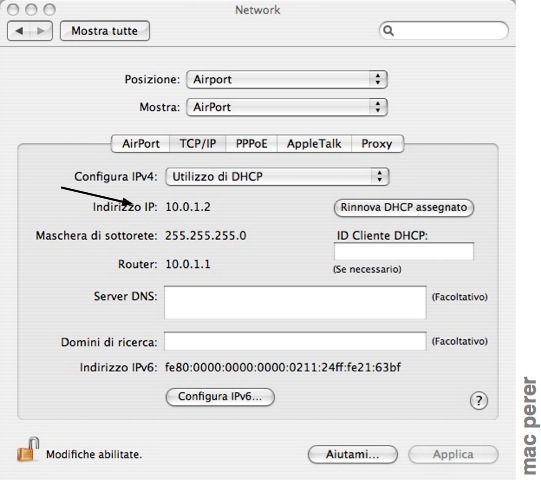Click in the Server DNS text field
Screen dimensions: 541x480
(x=295, y=303)
